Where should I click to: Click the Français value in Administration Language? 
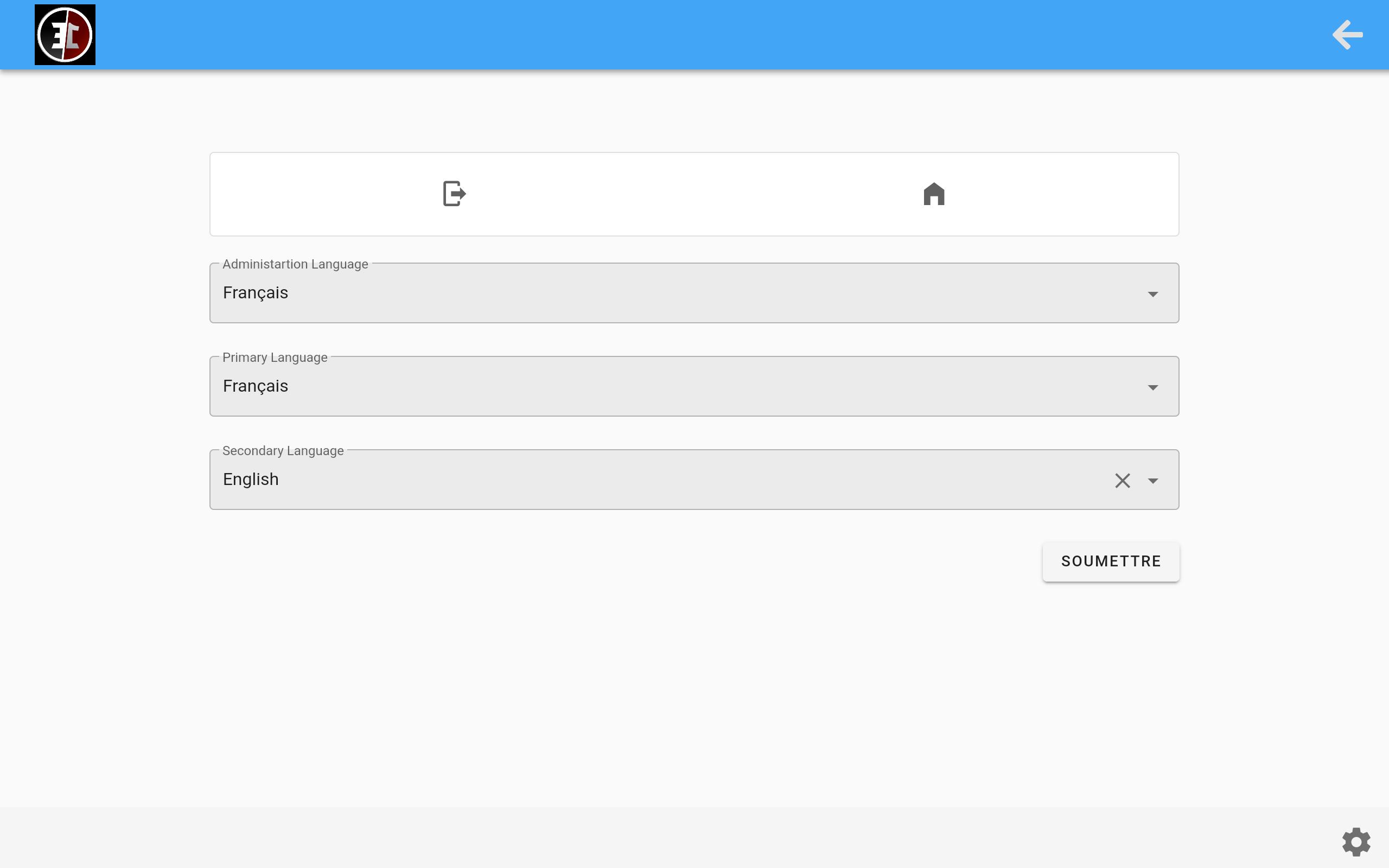click(255, 292)
